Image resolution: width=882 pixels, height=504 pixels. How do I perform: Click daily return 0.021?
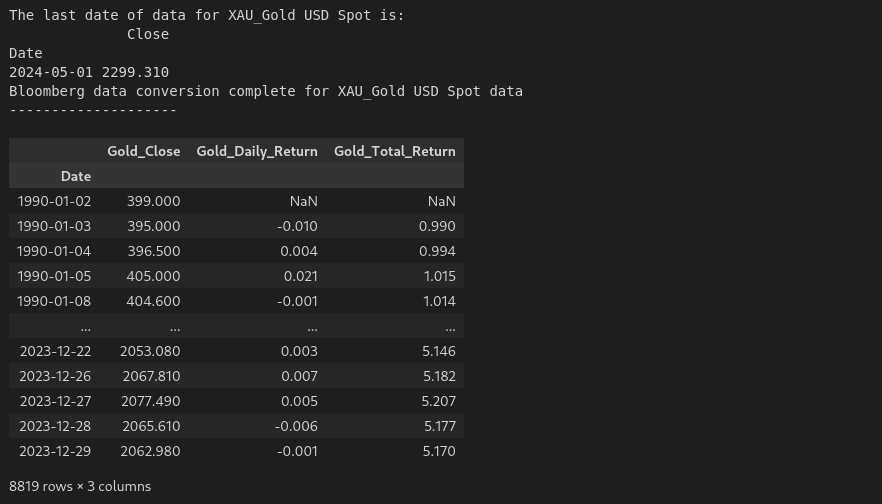(300, 276)
